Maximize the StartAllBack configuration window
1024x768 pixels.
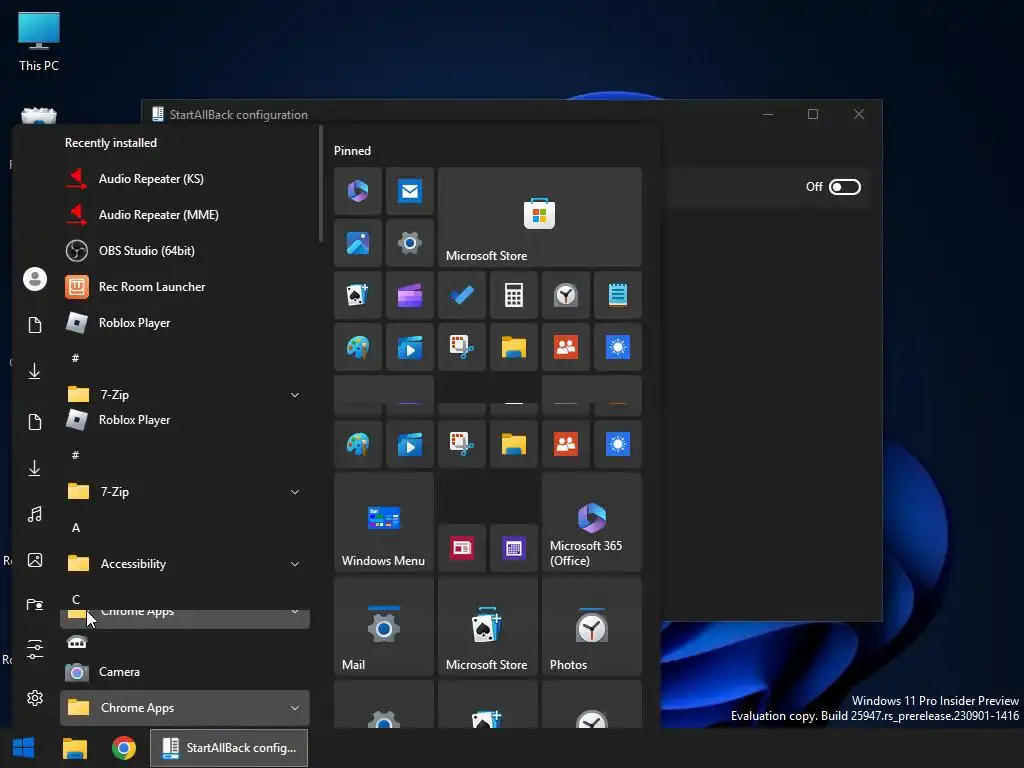pos(813,114)
